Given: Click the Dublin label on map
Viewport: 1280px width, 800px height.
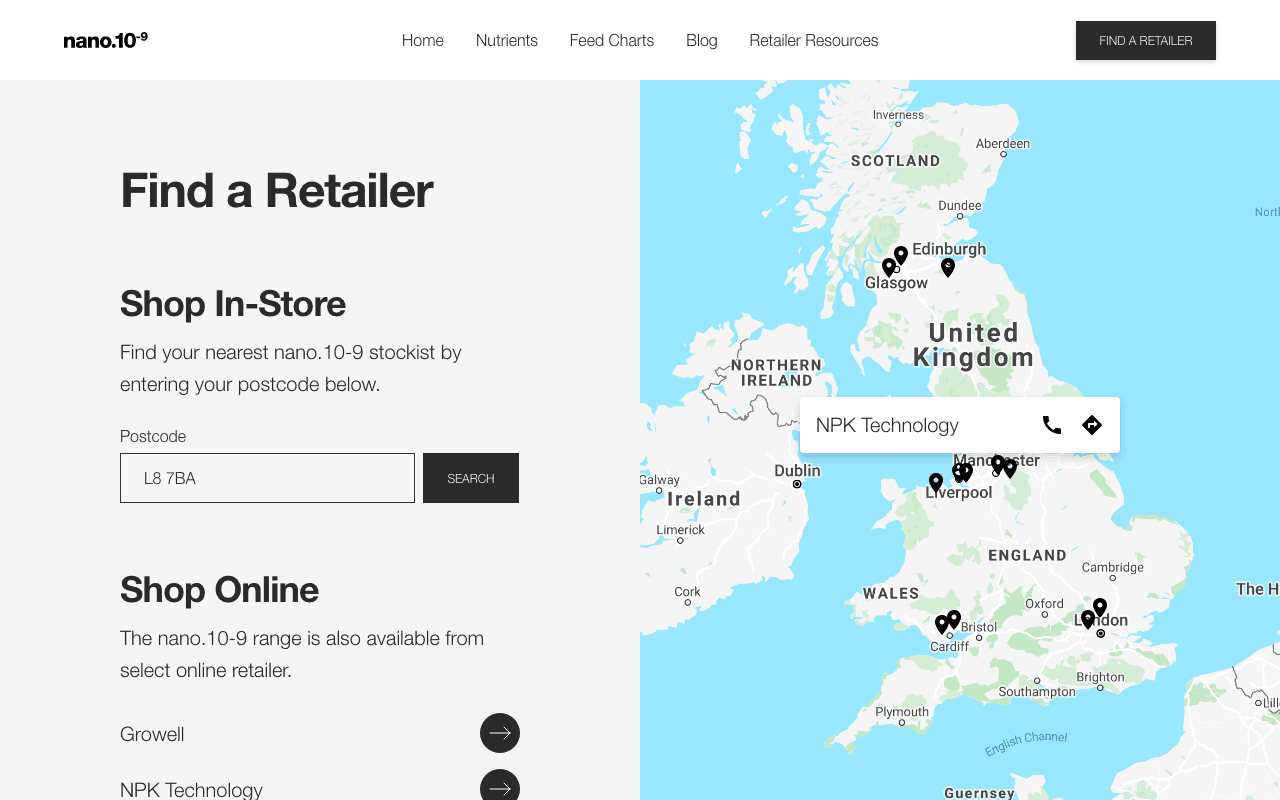Looking at the screenshot, I should 797,470.
